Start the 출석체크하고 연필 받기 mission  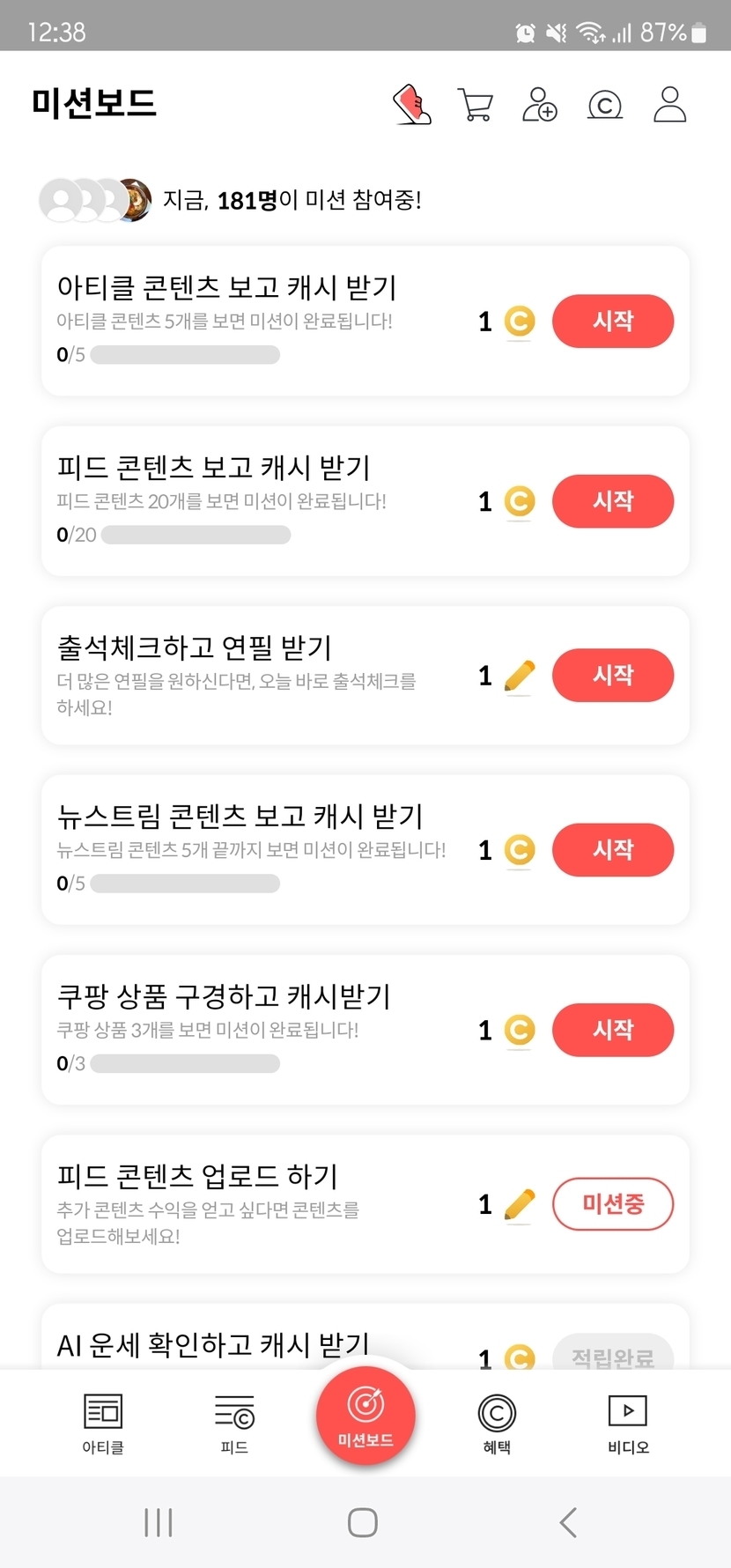pos(613,676)
